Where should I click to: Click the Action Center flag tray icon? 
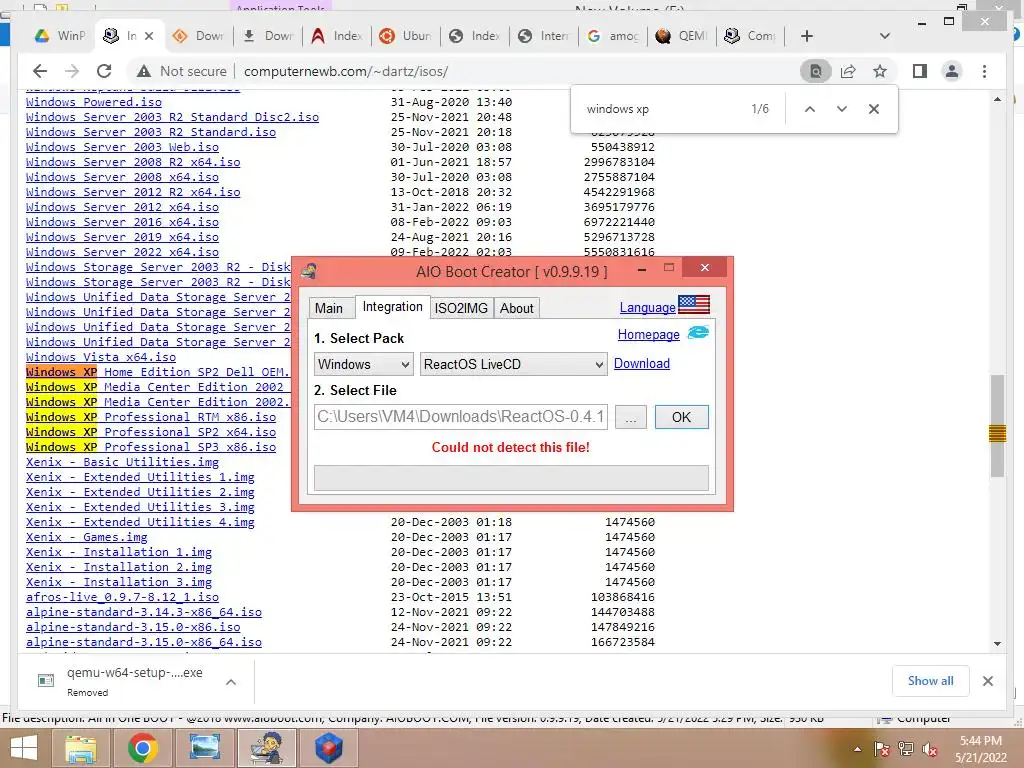click(x=882, y=749)
